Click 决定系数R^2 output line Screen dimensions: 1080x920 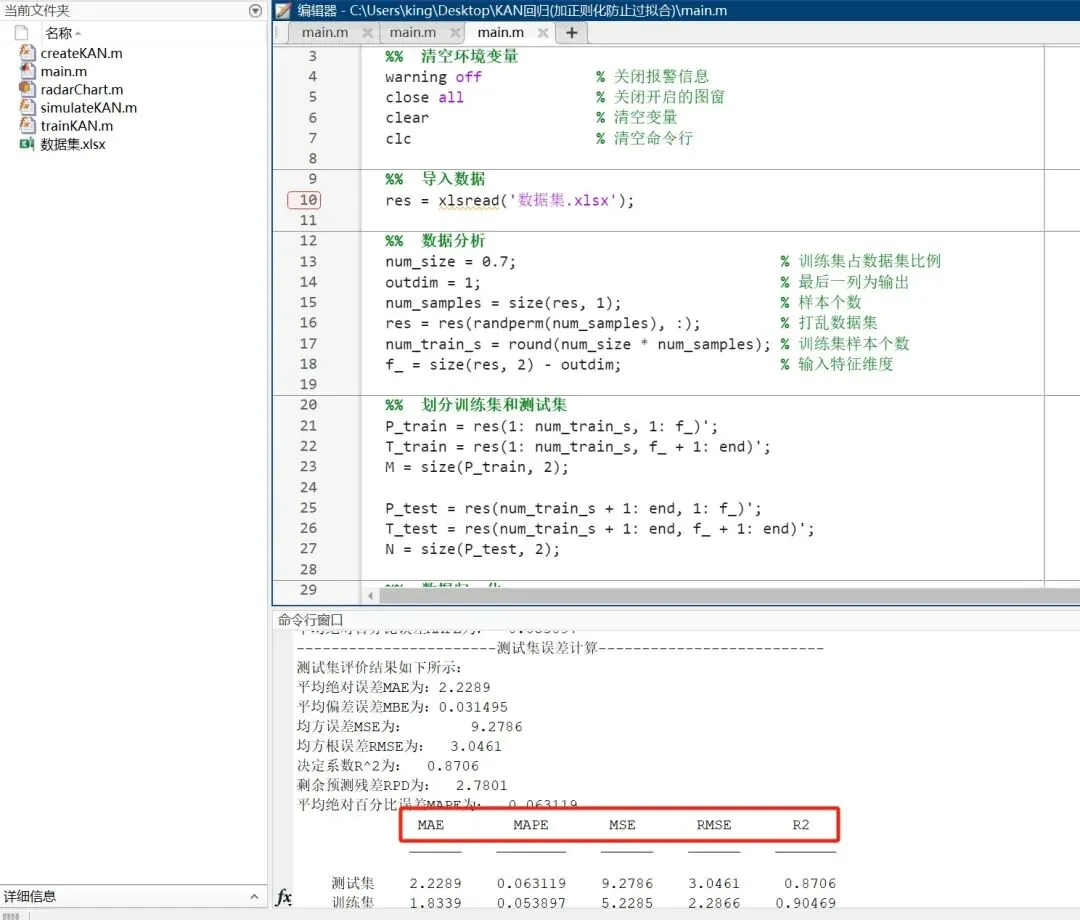388,766
